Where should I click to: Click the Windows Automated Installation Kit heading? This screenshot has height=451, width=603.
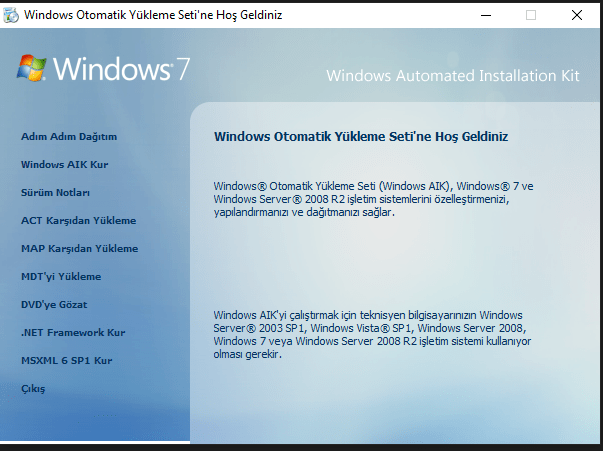coord(453,76)
